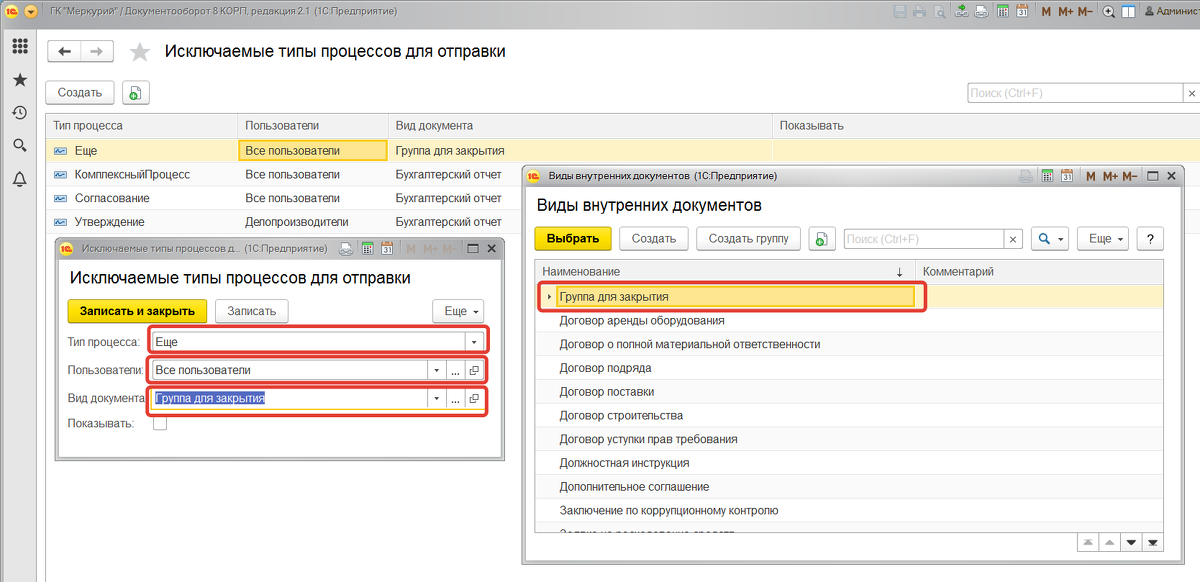This screenshot has height=582, width=1200.
Task: Open history clock icon in left sidebar
Action: point(19,112)
